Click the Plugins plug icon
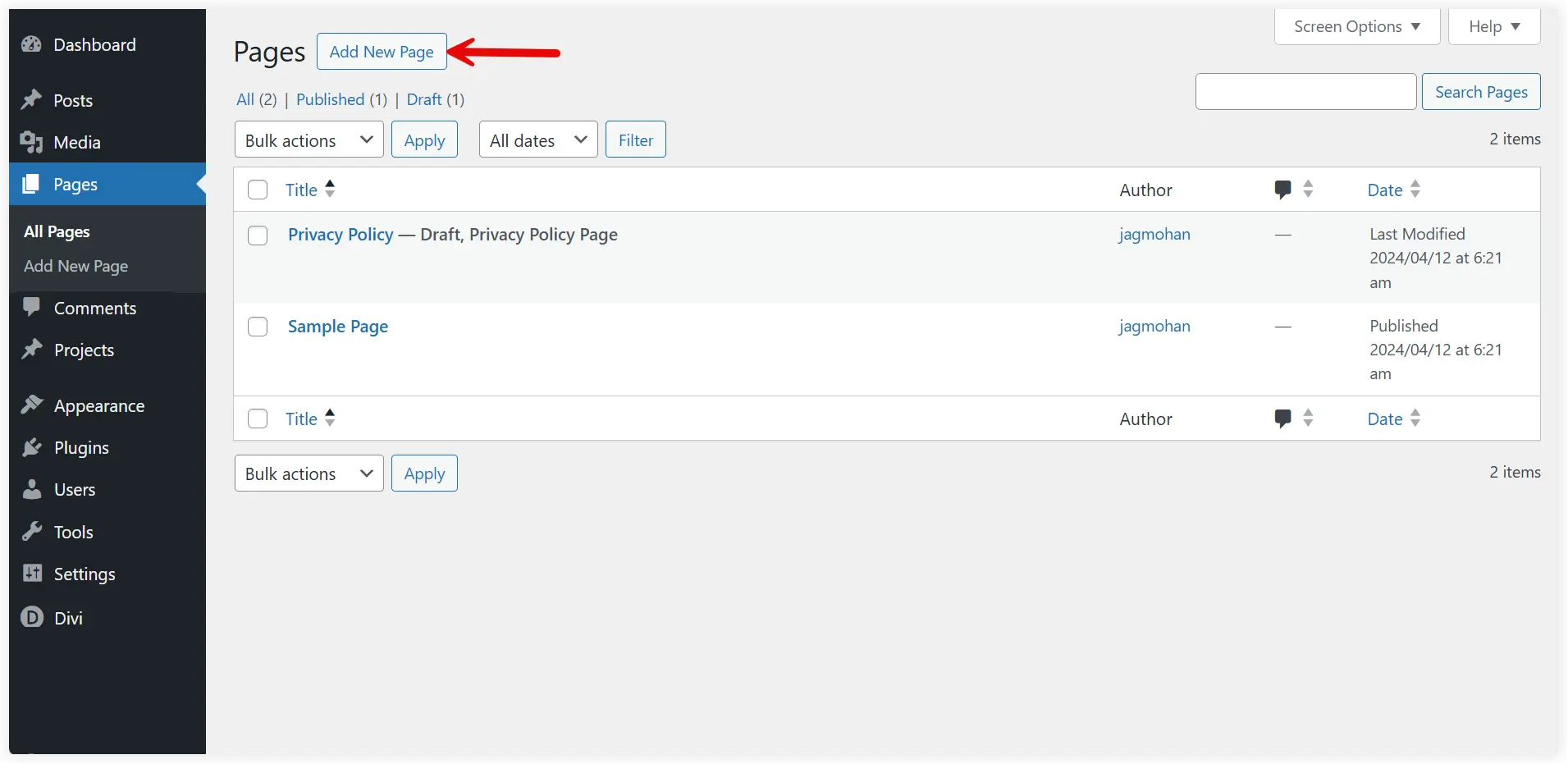This screenshot has height=764, width=1568. pos(31,447)
